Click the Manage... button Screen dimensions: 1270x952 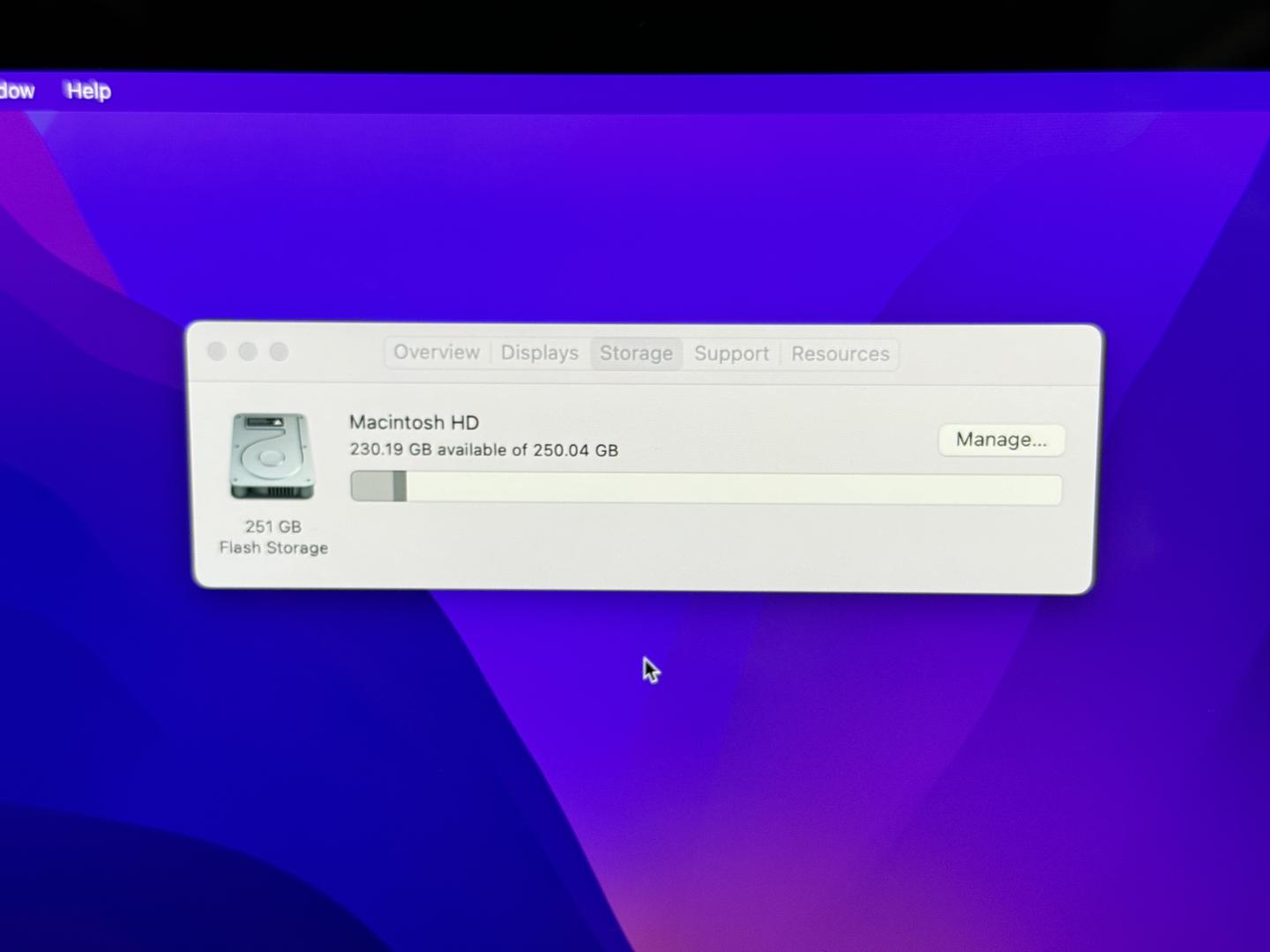pyautogui.click(x=1001, y=440)
